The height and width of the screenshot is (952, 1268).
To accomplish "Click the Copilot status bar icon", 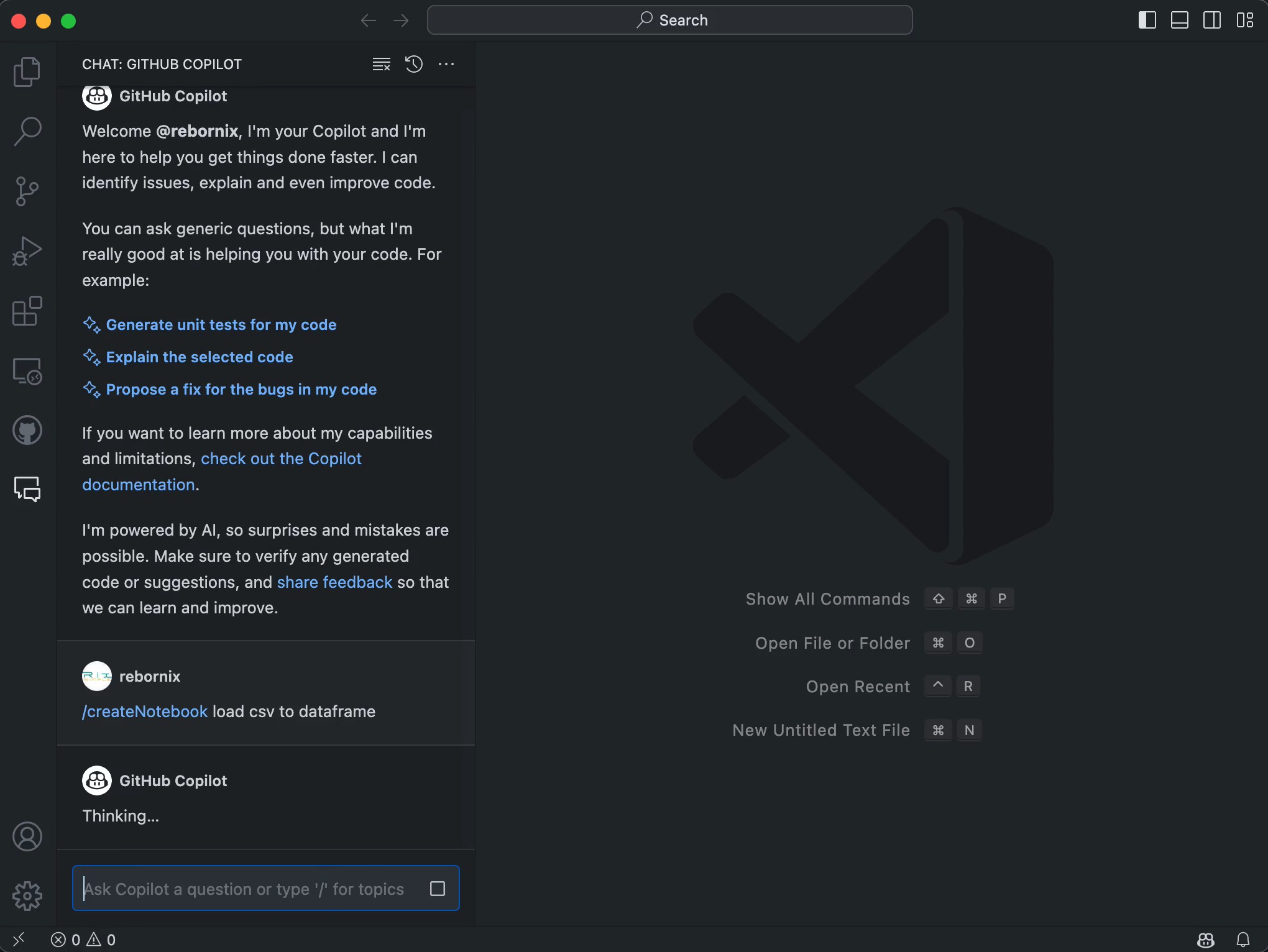I will tap(1206, 940).
